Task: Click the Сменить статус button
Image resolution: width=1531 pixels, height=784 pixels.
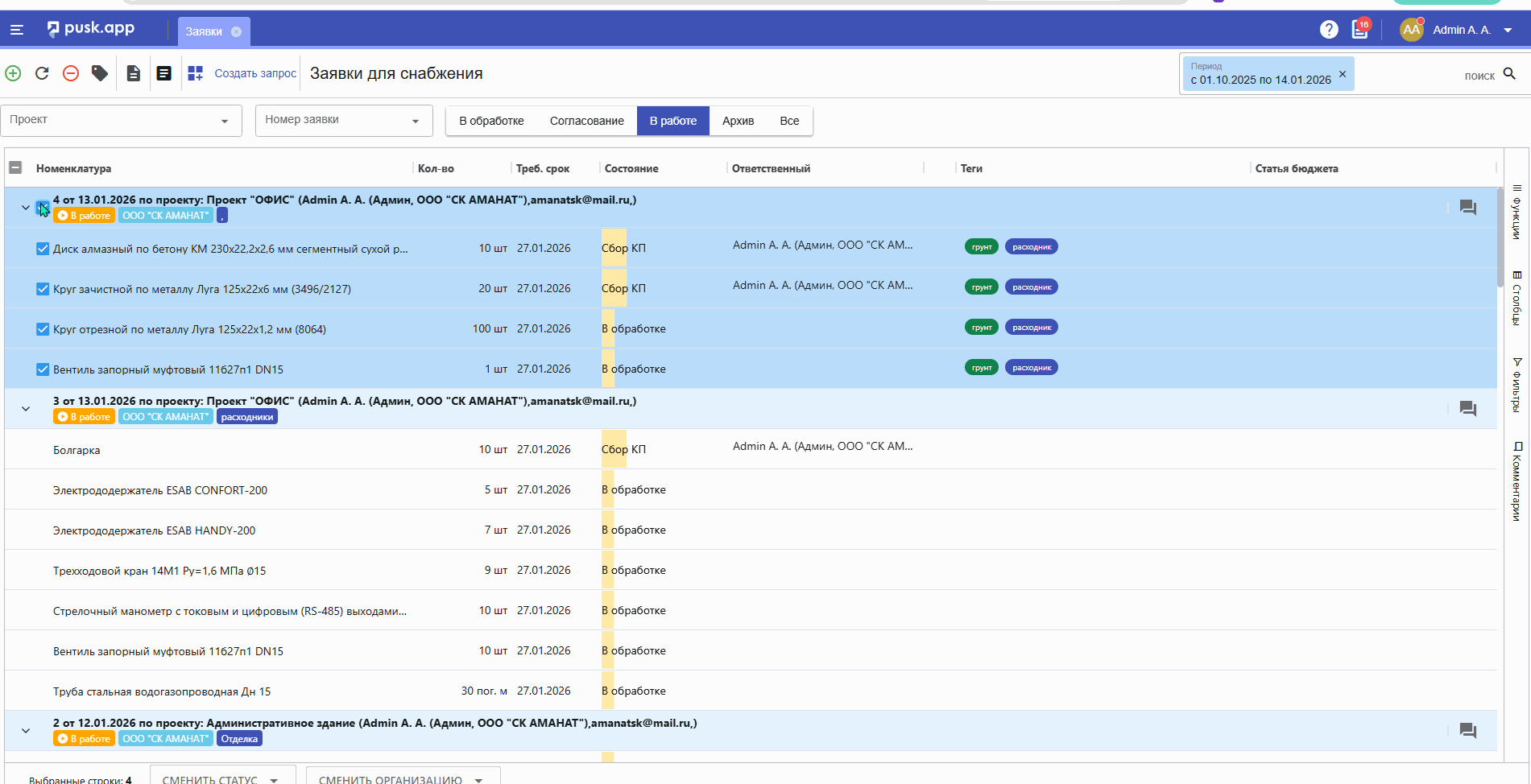Action: point(219,778)
